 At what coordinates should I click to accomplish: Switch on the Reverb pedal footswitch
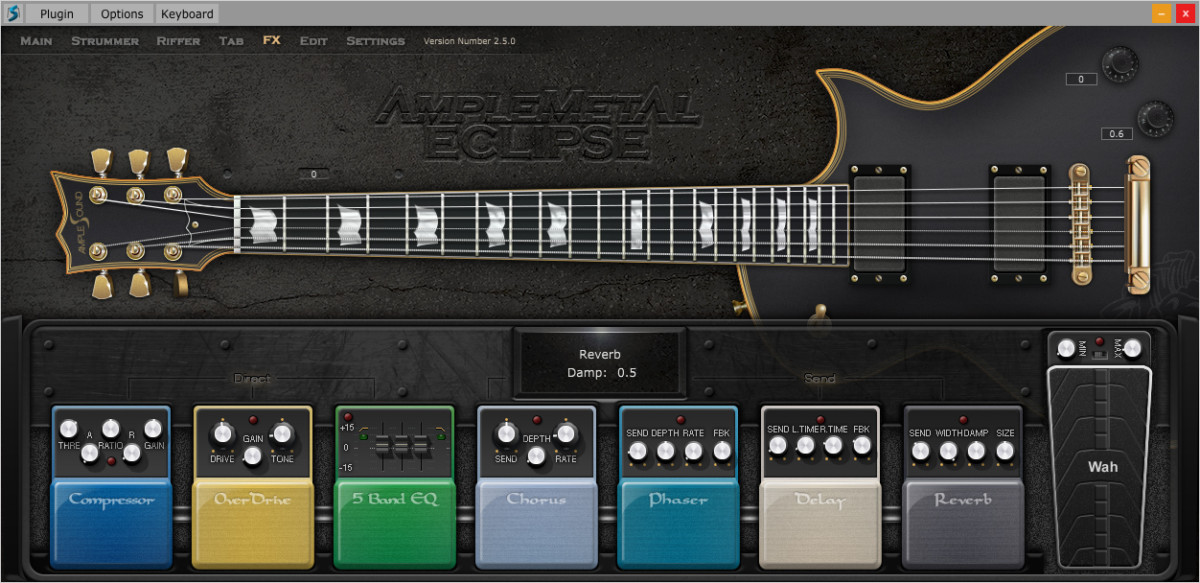[963, 520]
